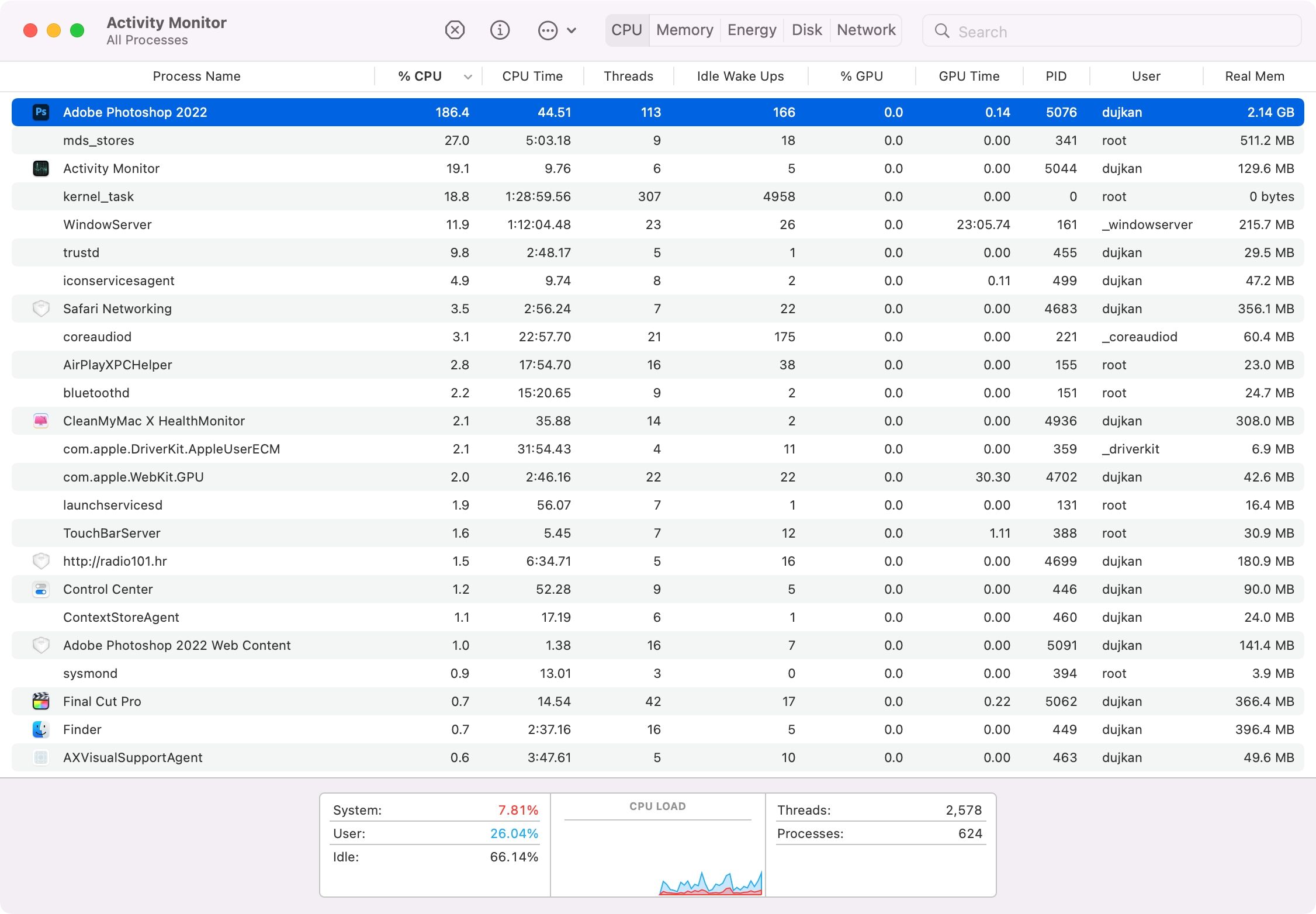
Task: Switch to the Energy tab
Action: tap(752, 30)
